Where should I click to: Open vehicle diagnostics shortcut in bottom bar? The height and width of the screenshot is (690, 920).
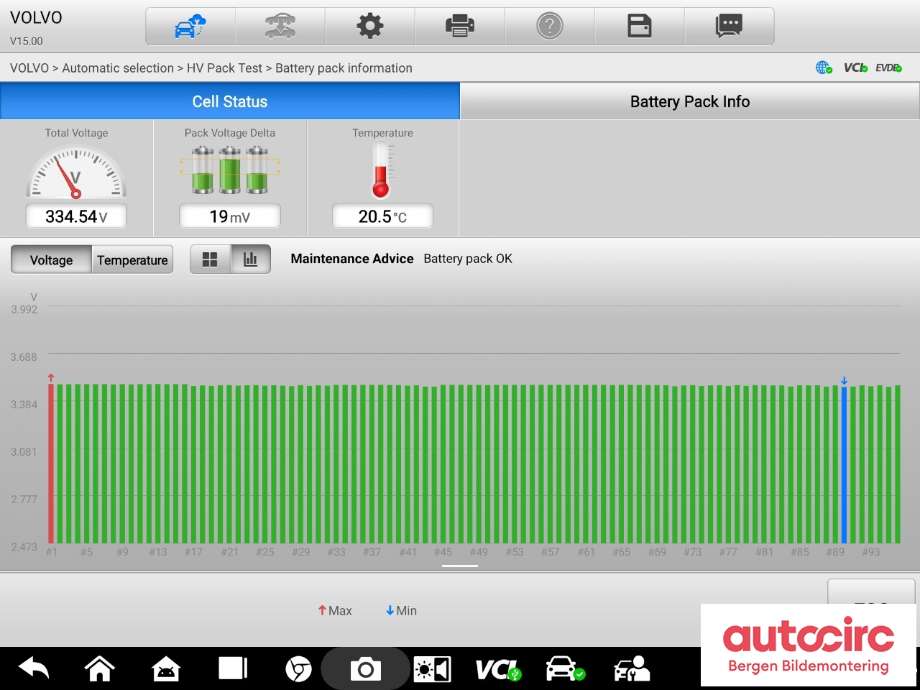565,669
